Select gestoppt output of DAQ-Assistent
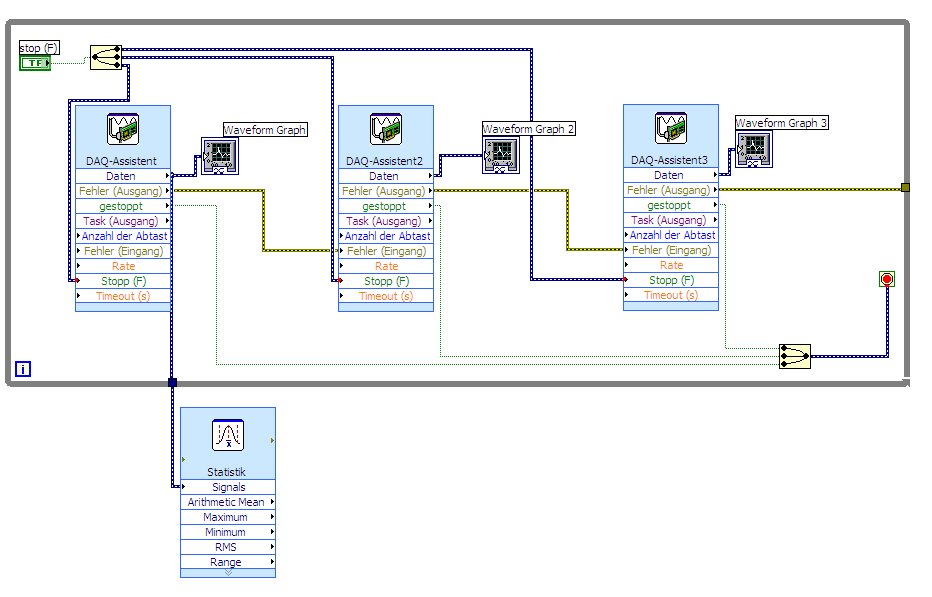932x597 pixels. [x=123, y=206]
